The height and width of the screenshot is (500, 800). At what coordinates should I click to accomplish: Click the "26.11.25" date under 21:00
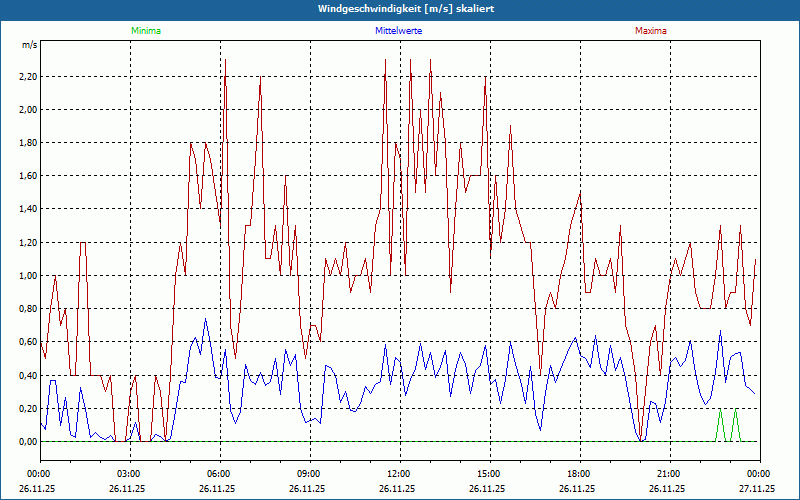click(x=667, y=488)
